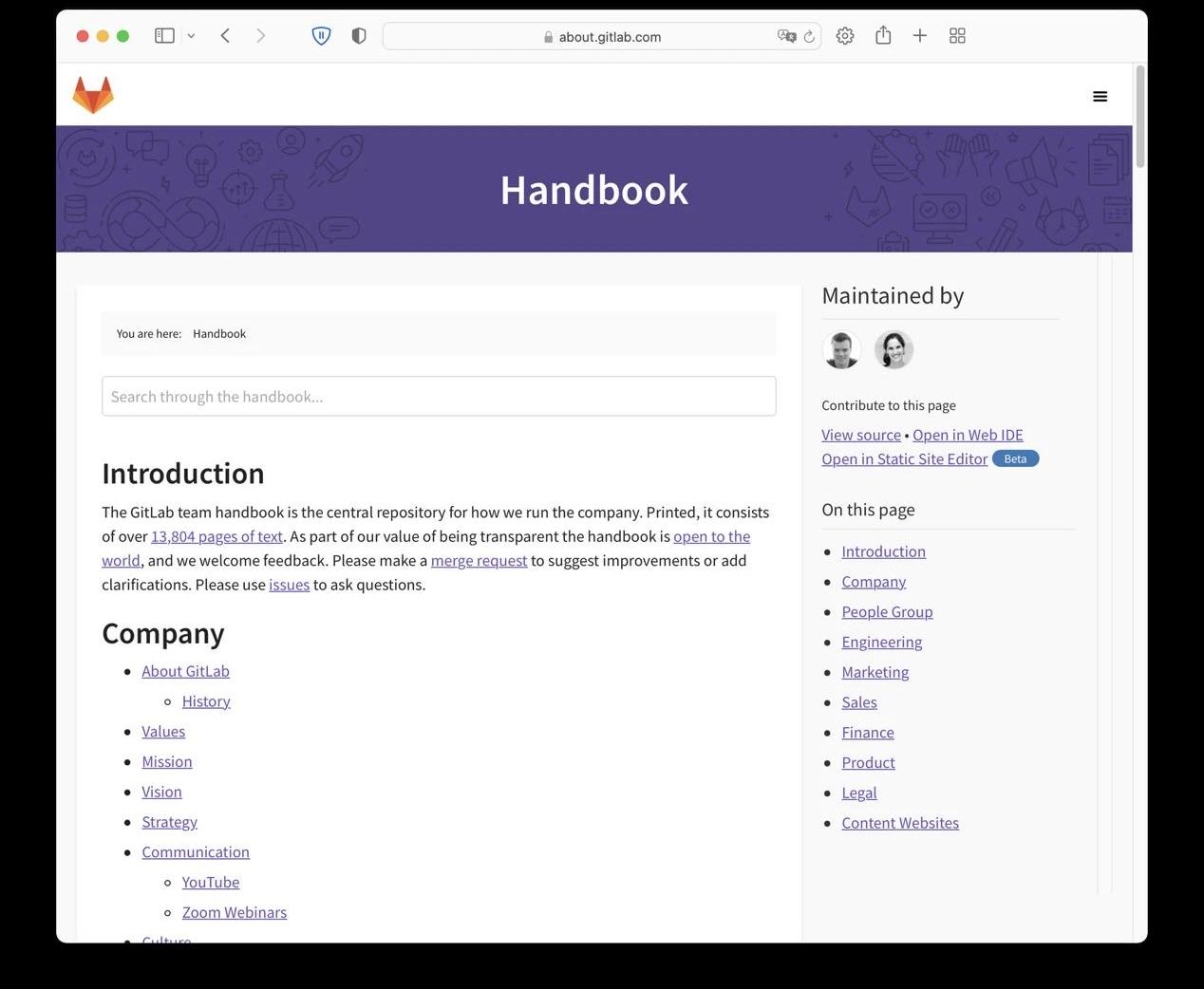Screen dimensions: 1204x989
Task: Open the merge request link
Action: click(479, 561)
